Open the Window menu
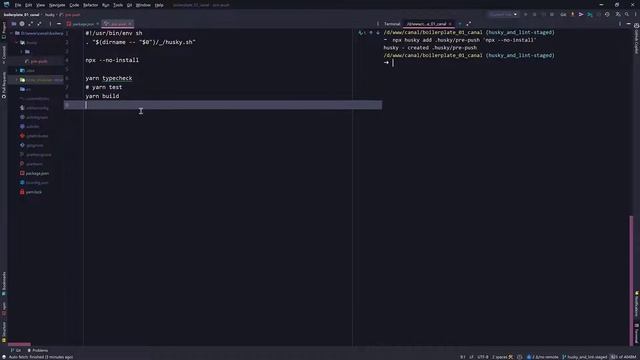Image resolution: width=640 pixels, height=360 pixels. tap(143, 5)
